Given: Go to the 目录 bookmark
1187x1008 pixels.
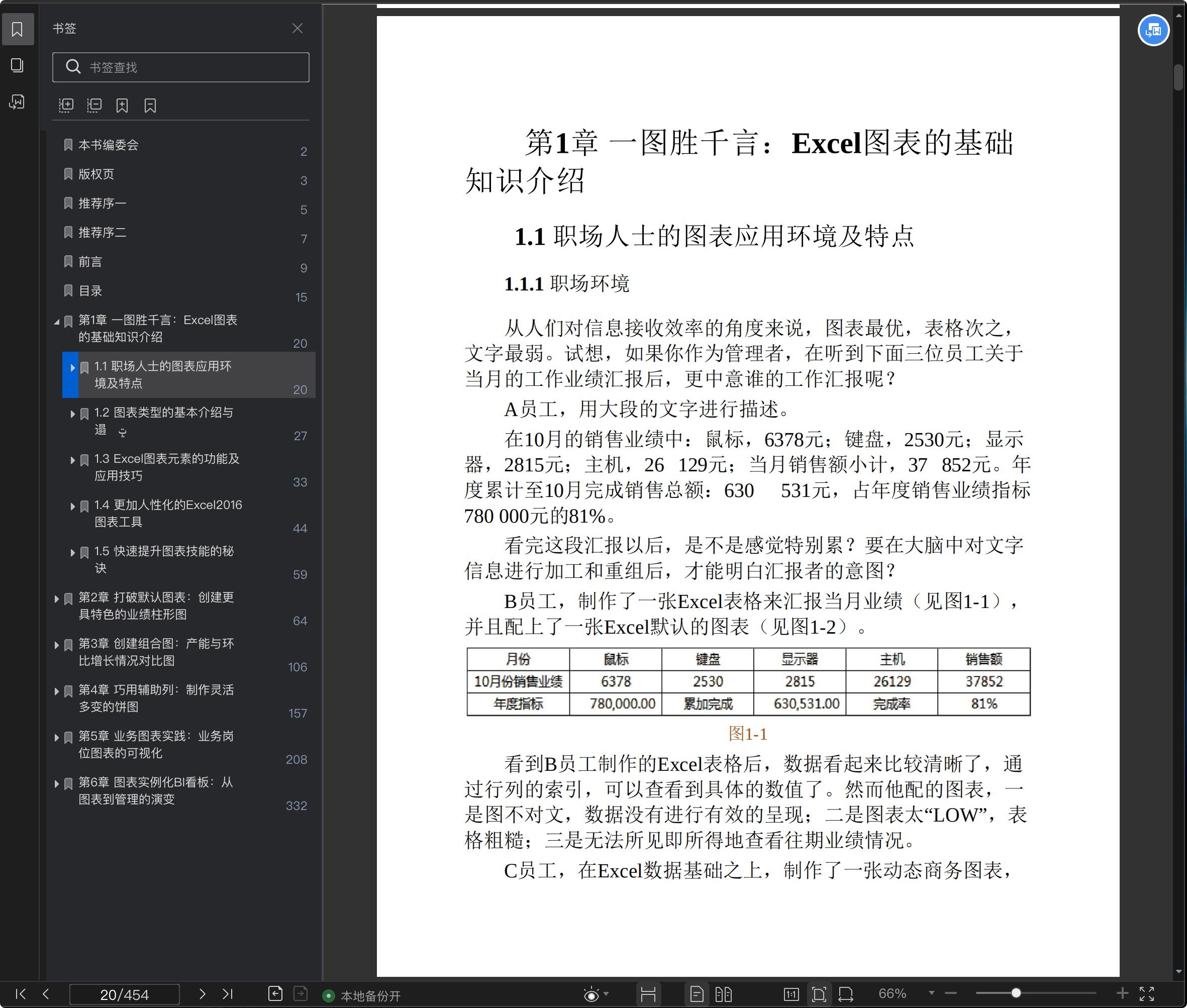Looking at the screenshot, I should coord(90,291).
